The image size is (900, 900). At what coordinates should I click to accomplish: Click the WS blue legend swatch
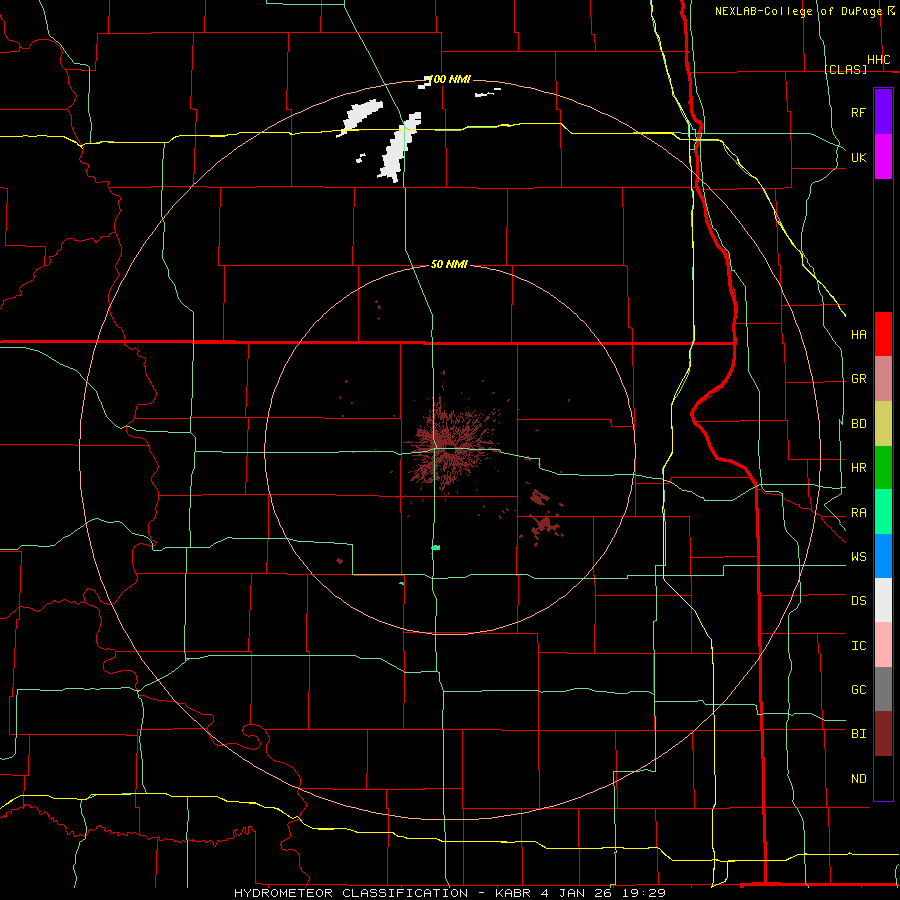(x=883, y=556)
